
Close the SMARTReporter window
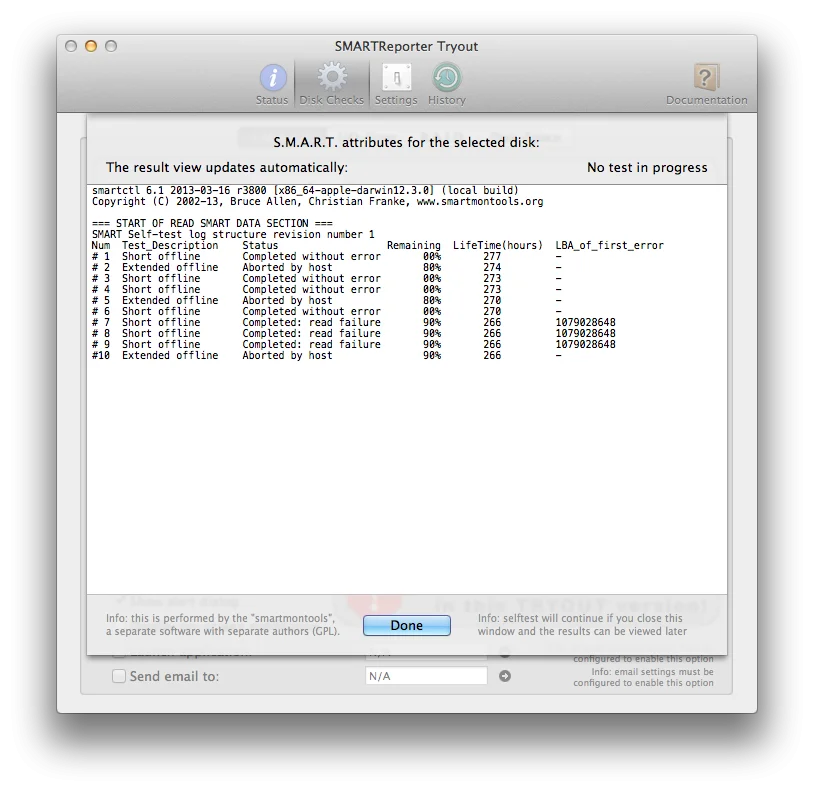tap(71, 46)
